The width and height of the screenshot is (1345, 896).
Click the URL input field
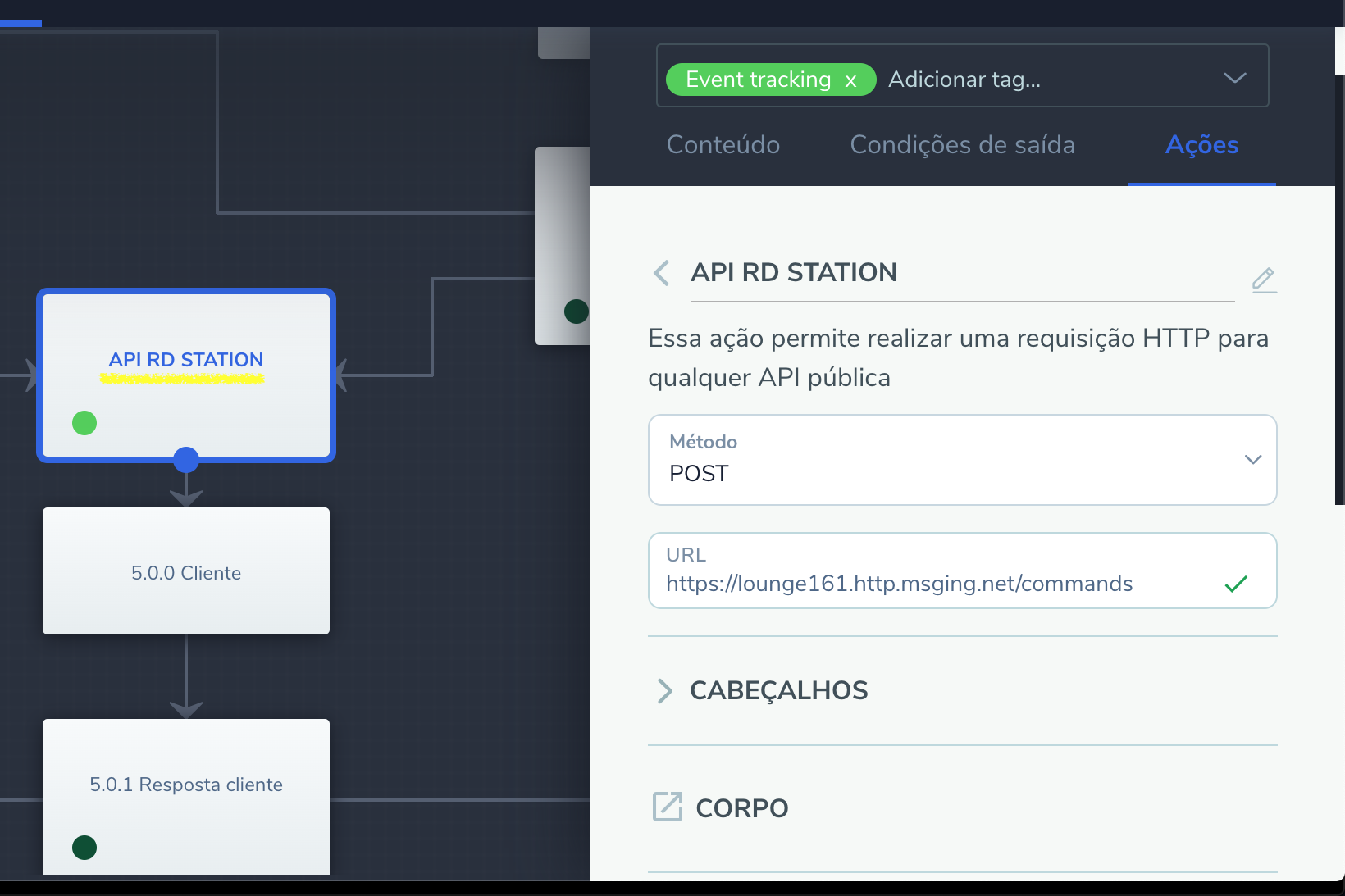(962, 571)
